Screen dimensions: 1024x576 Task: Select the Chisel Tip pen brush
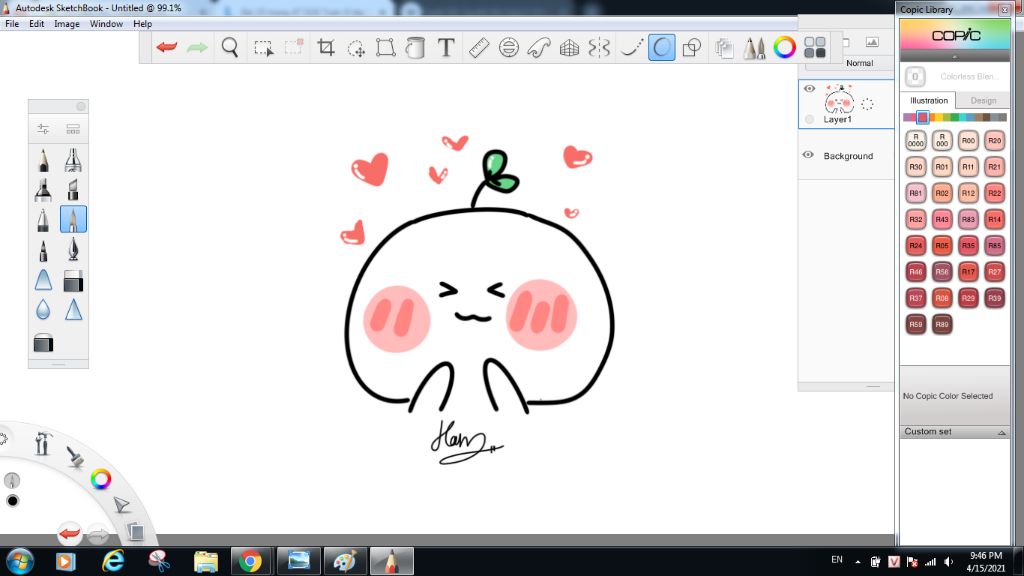[73, 190]
